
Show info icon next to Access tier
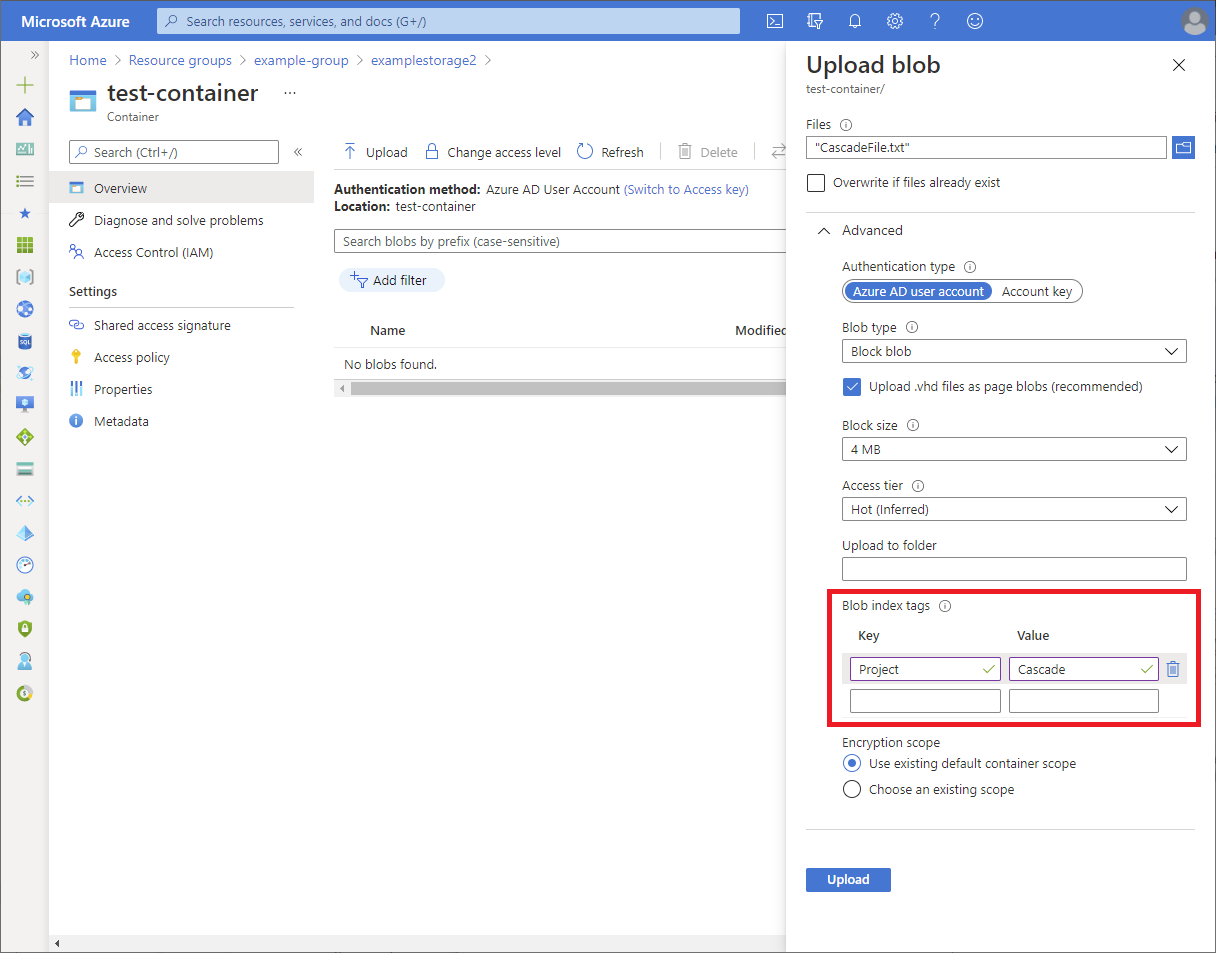tap(918, 486)
